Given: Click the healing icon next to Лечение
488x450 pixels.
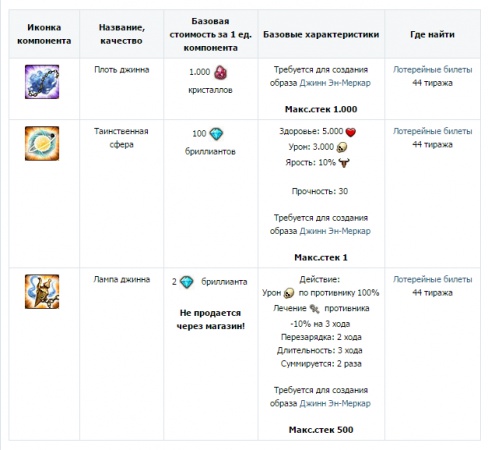Looking at the screenshot, I should (314, 309).
